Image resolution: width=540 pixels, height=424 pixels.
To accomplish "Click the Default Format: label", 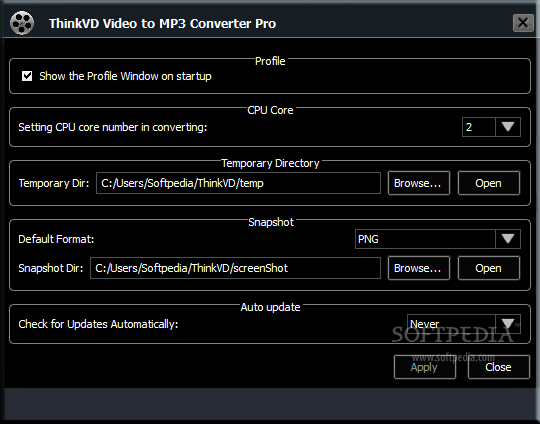I will tap(56, 239).
